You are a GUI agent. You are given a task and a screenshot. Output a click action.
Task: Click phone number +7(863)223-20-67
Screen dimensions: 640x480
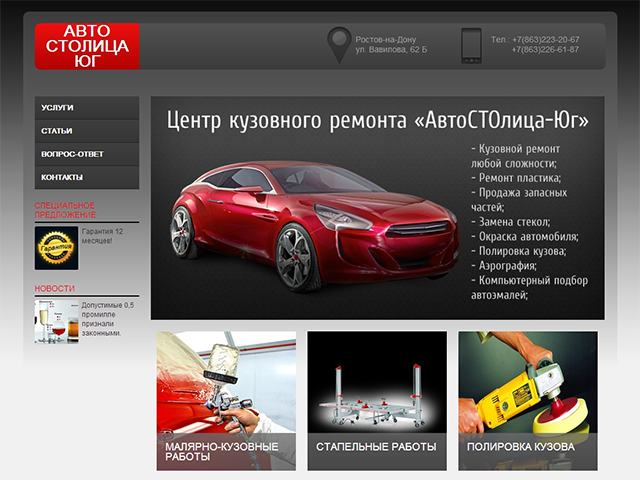[x=546, y=40]
